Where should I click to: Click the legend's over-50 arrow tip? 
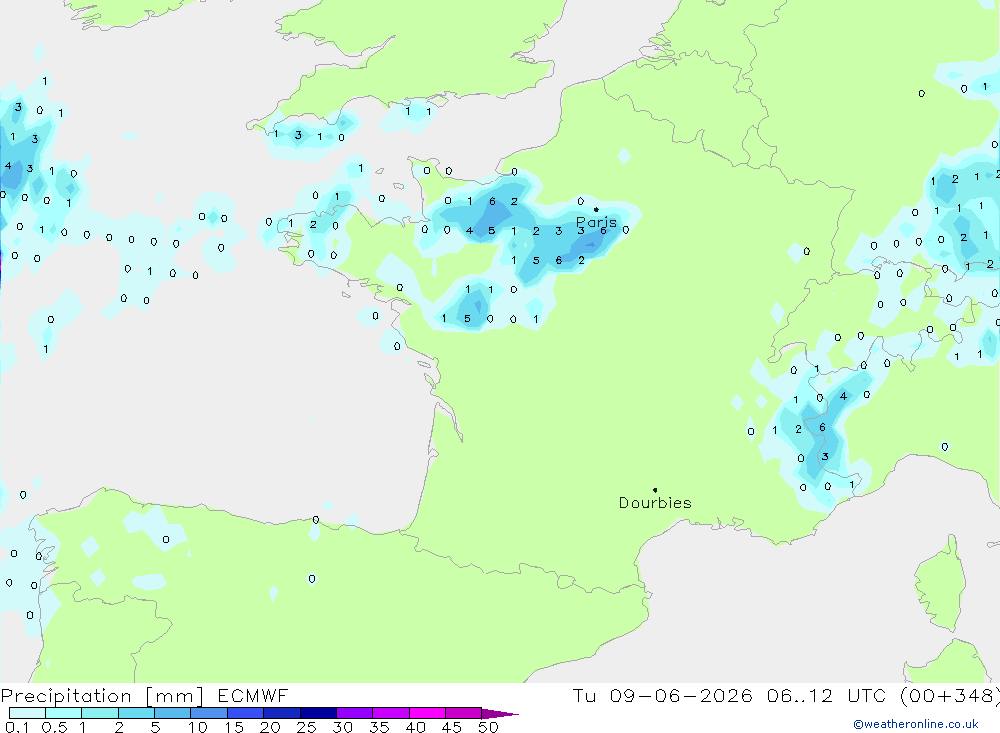point(500,714)
